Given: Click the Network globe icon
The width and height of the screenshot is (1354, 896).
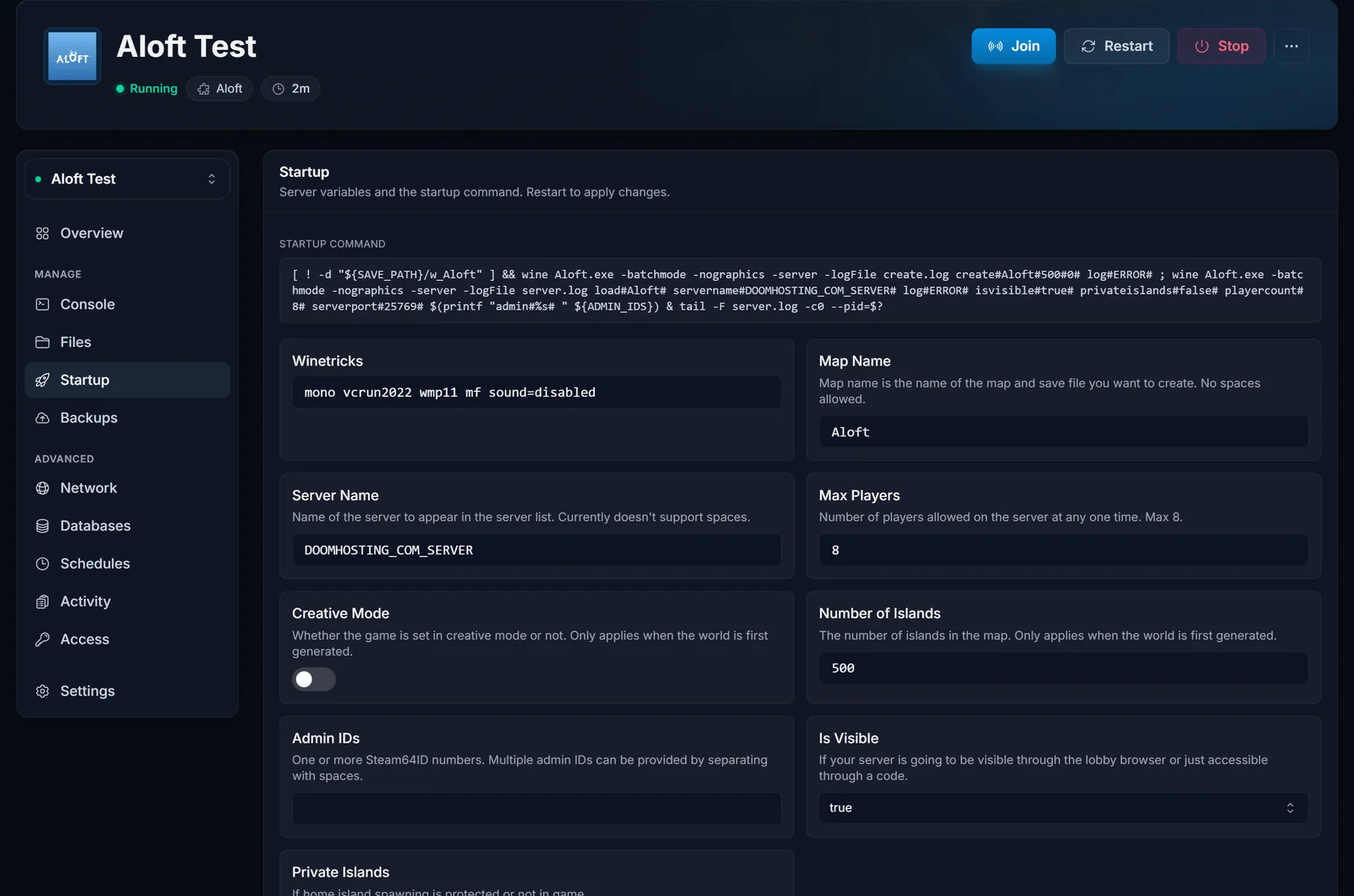Looking at the screenshot, I should tap(42, 488).
